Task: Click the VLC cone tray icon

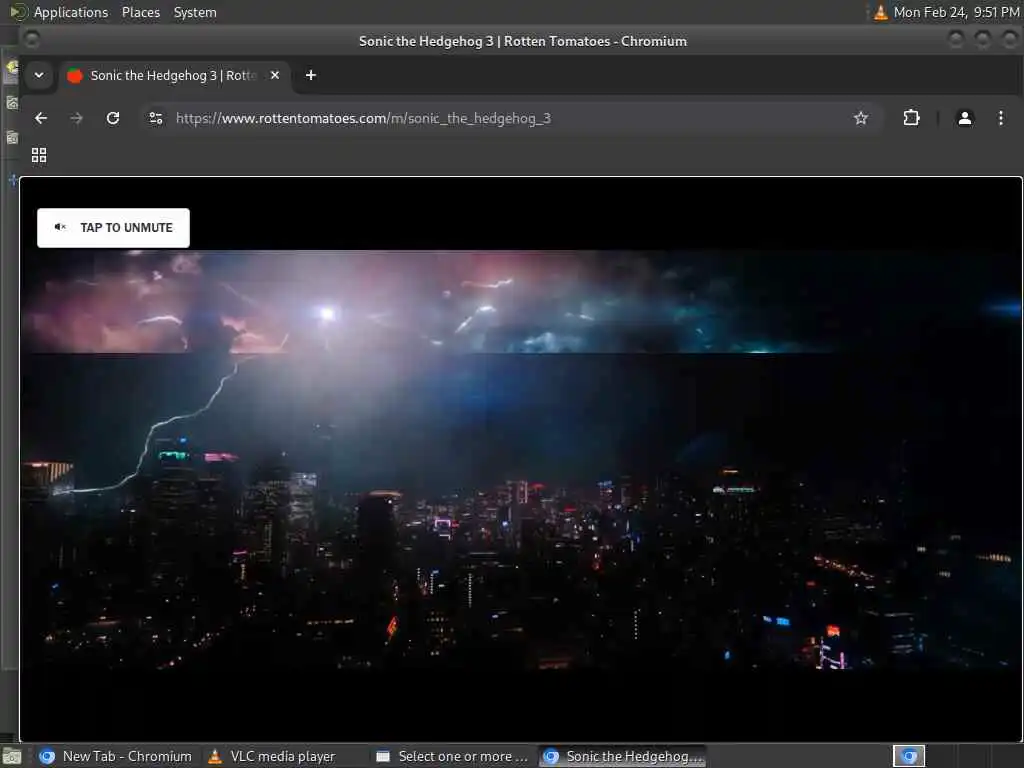Action: (x=880, y=12)
